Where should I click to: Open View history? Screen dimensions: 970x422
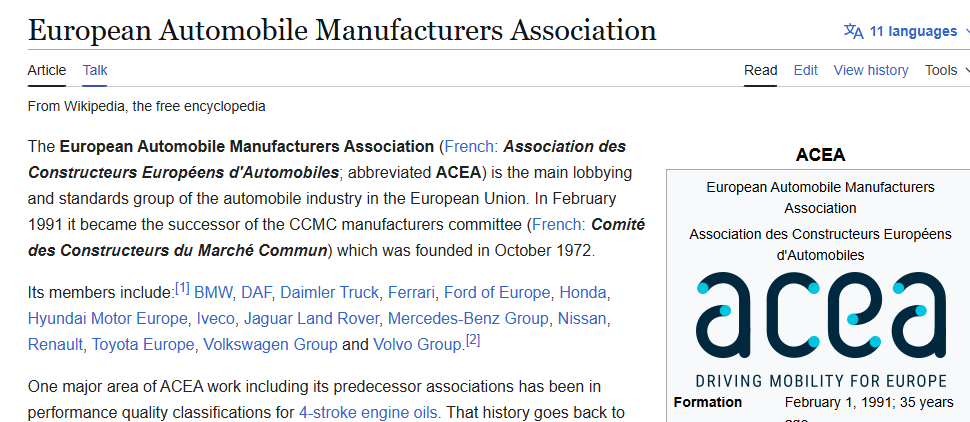(x=870, y=71)
